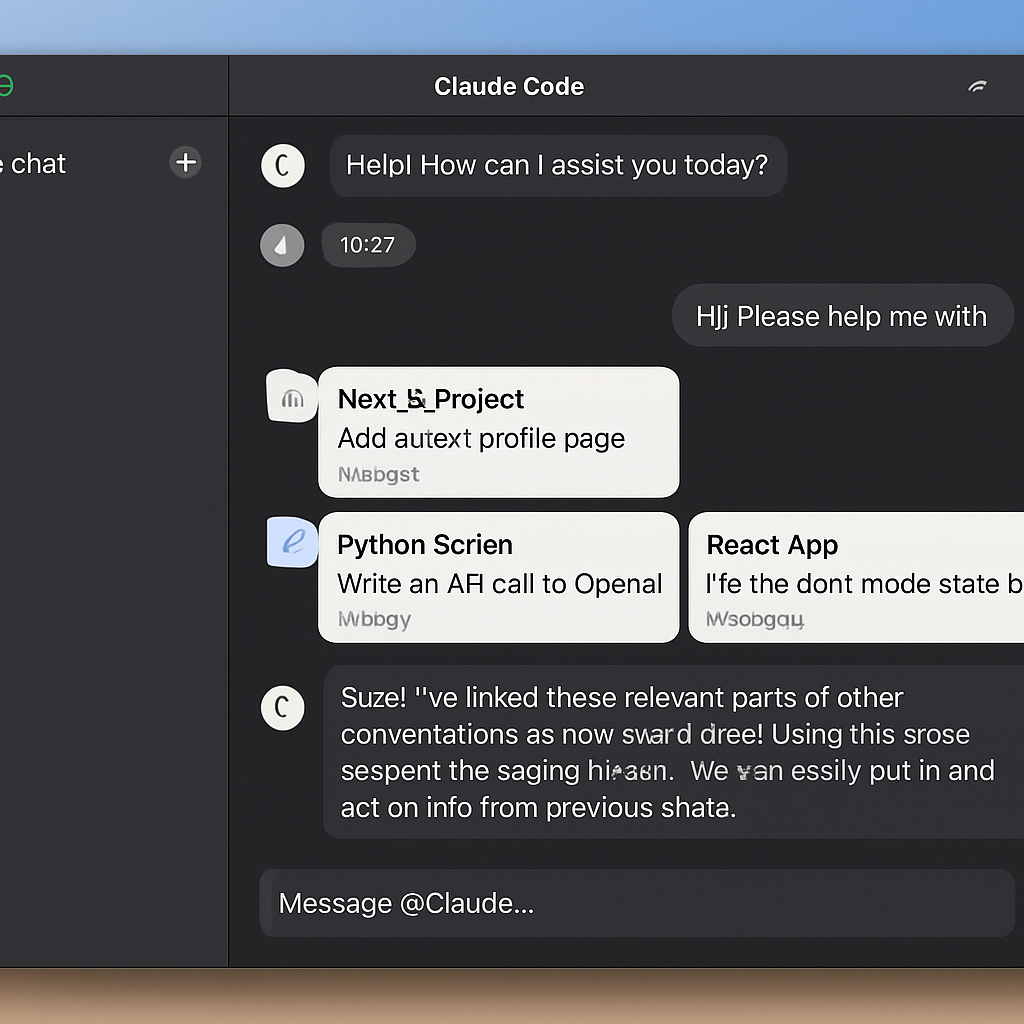The height and width of the screenshot is (1024, 1024).
Task: Click the gray label under React App description
Action: coord(755,619)
